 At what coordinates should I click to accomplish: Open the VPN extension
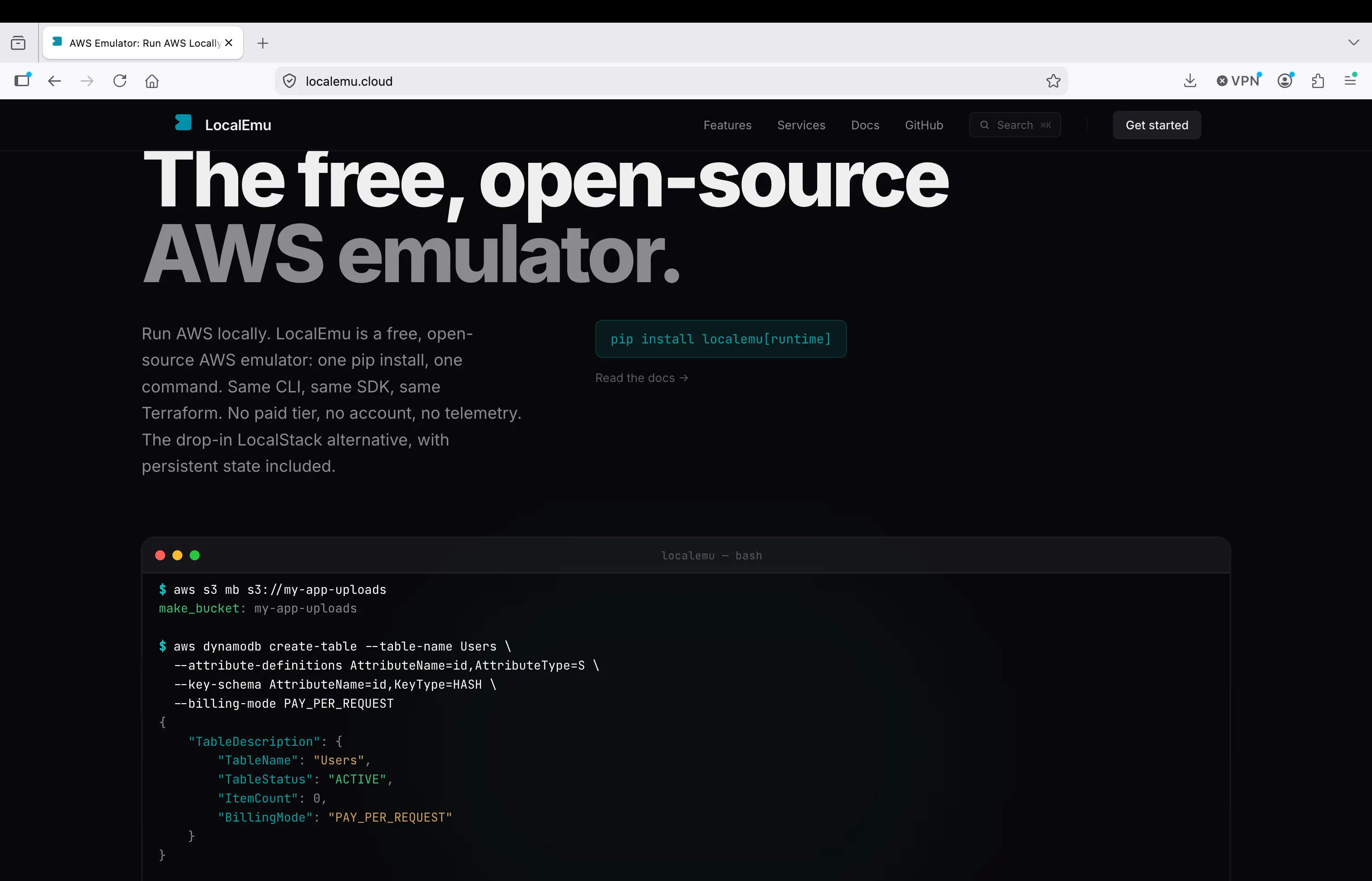tap(1238, 81)
